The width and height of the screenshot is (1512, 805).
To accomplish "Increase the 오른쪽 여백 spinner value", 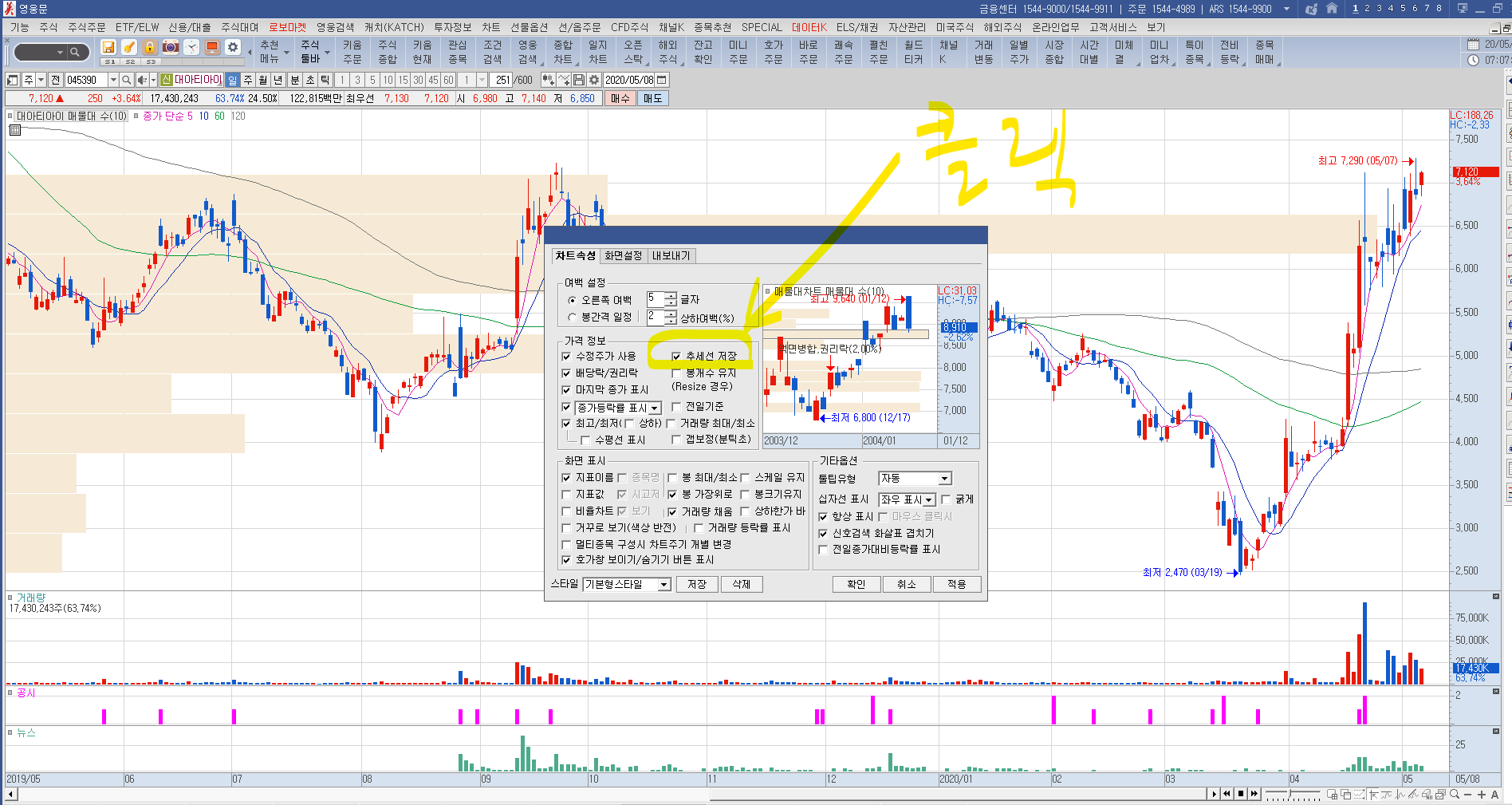I will click(x=671, y=296).
